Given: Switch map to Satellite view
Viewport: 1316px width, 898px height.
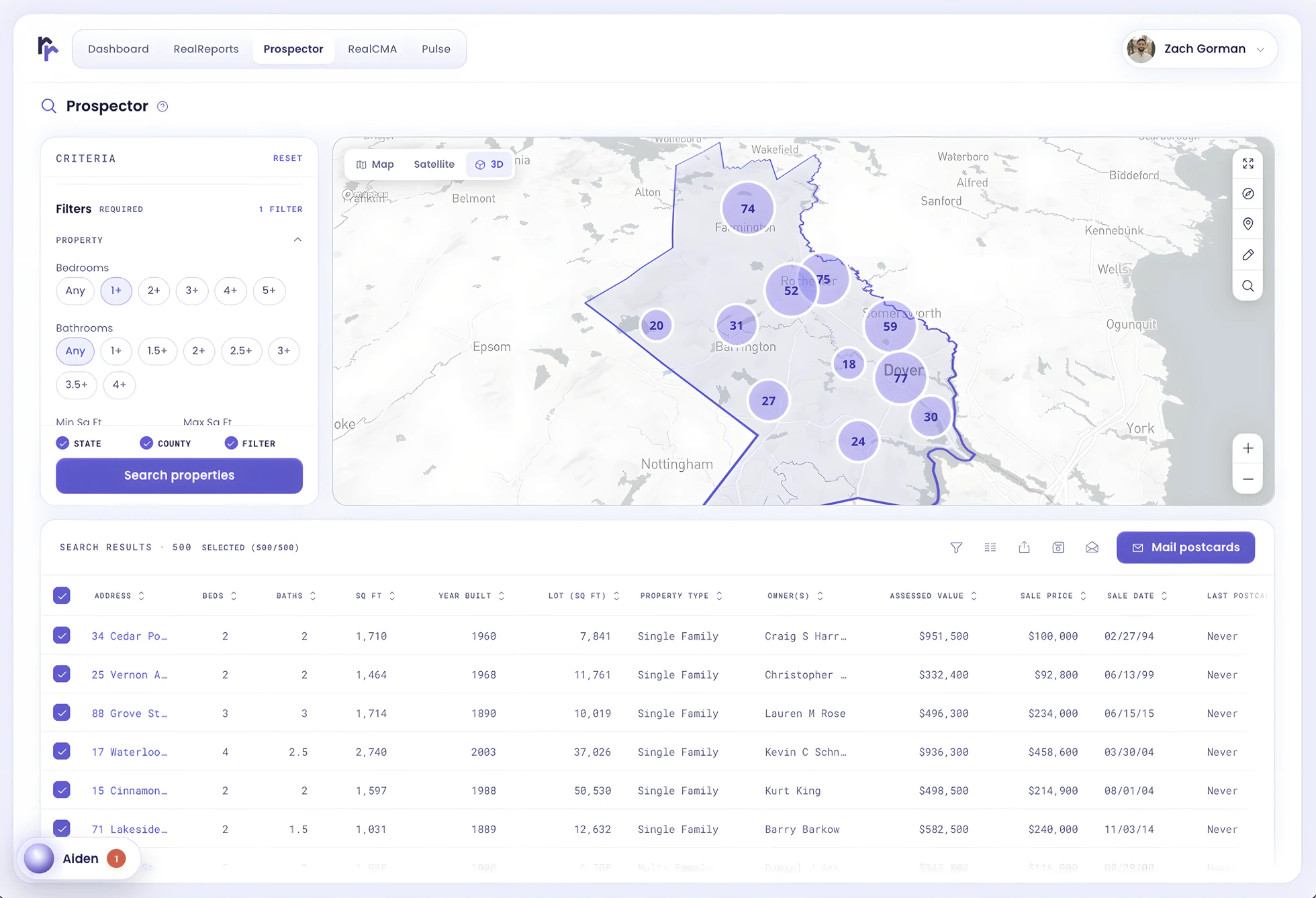Looking at the screenshot, I should [434, 164].
